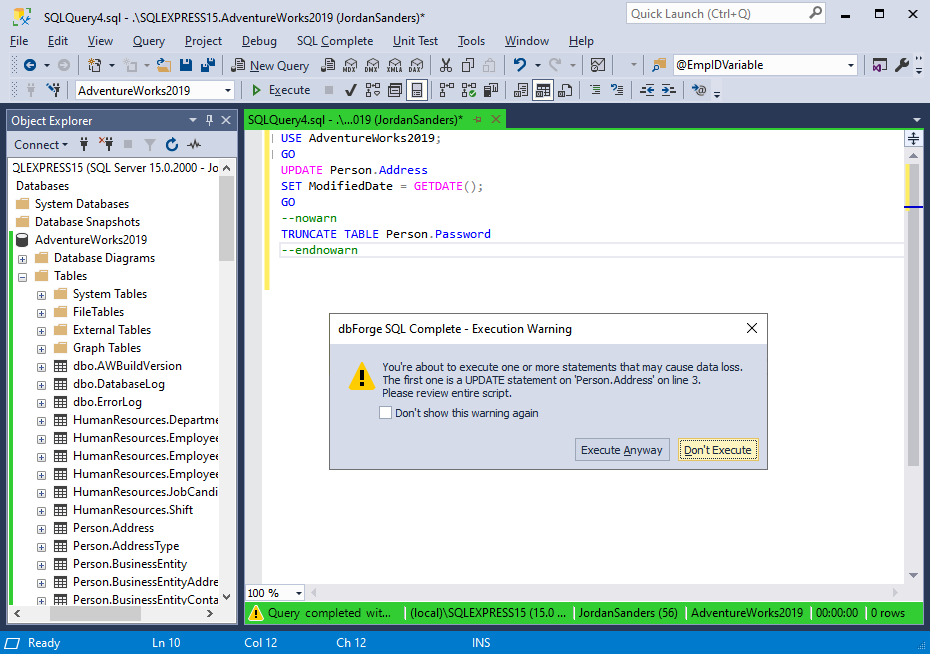This screenshot has height=654, width=930.
Task: Display Estimated Execution Plan icon
Action: 372,90
